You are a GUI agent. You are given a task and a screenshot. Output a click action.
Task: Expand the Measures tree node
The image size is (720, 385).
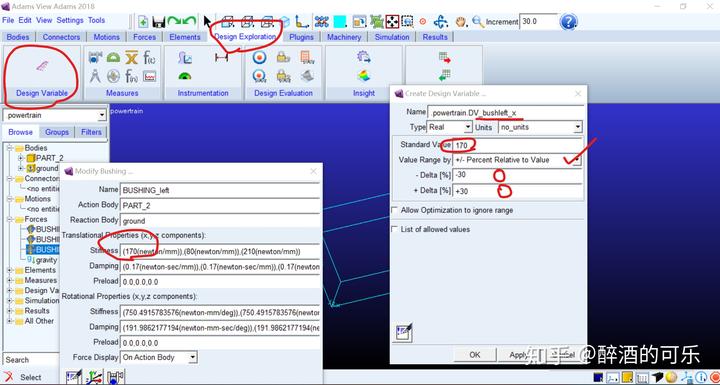point(10,280)
